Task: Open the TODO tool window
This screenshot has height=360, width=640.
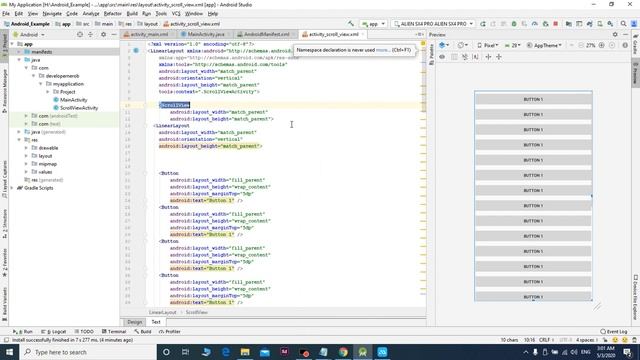Action: [84, 331]
